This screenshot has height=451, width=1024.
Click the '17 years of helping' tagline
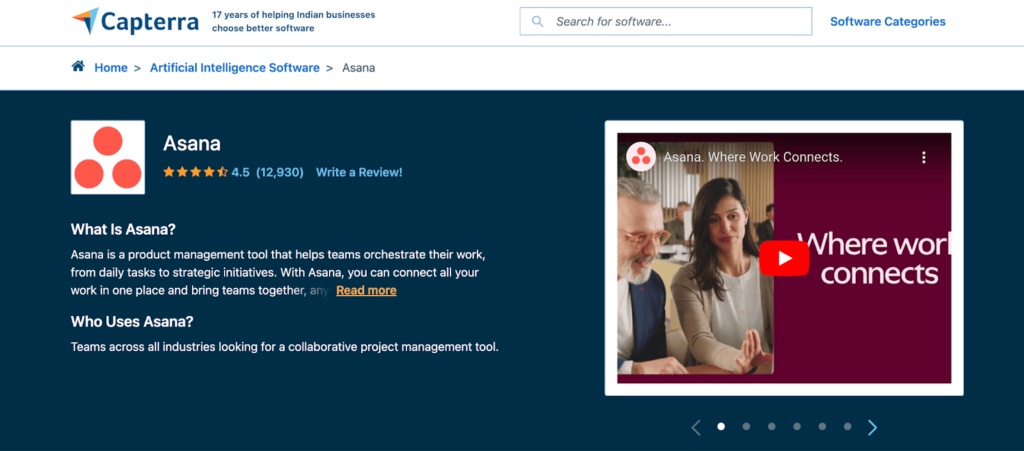coord(293,22)
